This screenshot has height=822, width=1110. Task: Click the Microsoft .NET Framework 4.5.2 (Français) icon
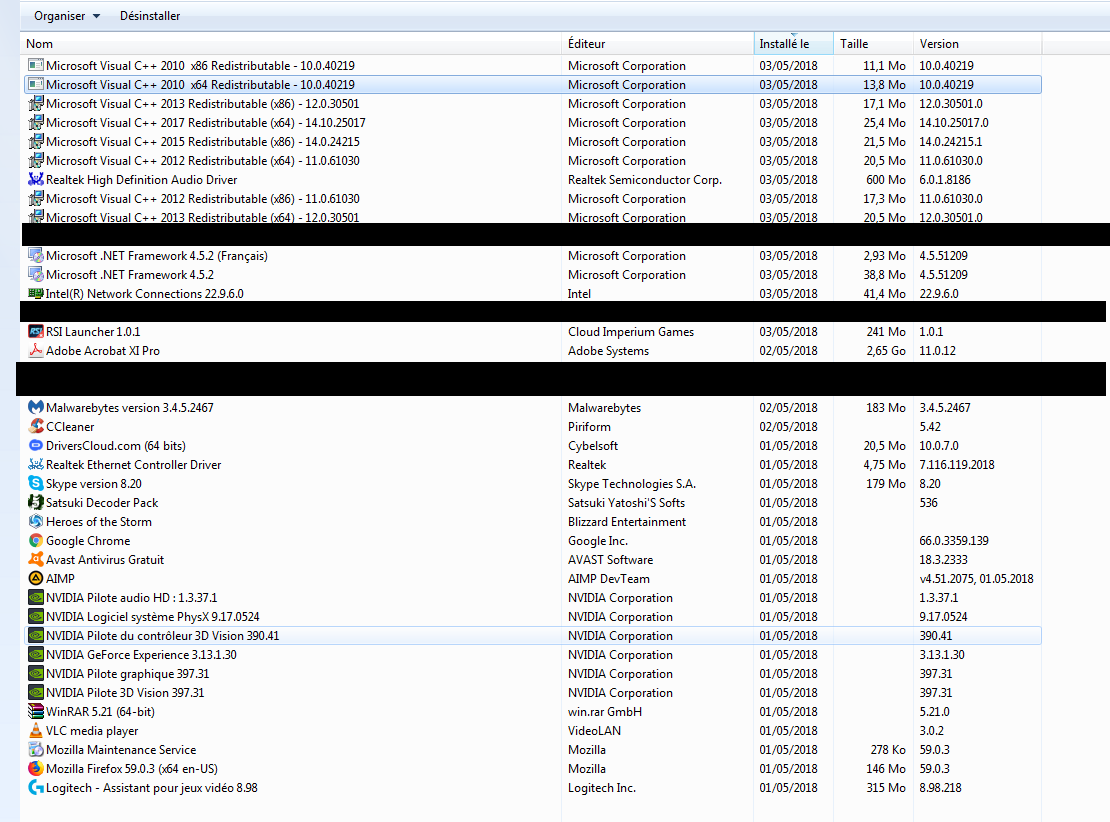pos(35,255)
